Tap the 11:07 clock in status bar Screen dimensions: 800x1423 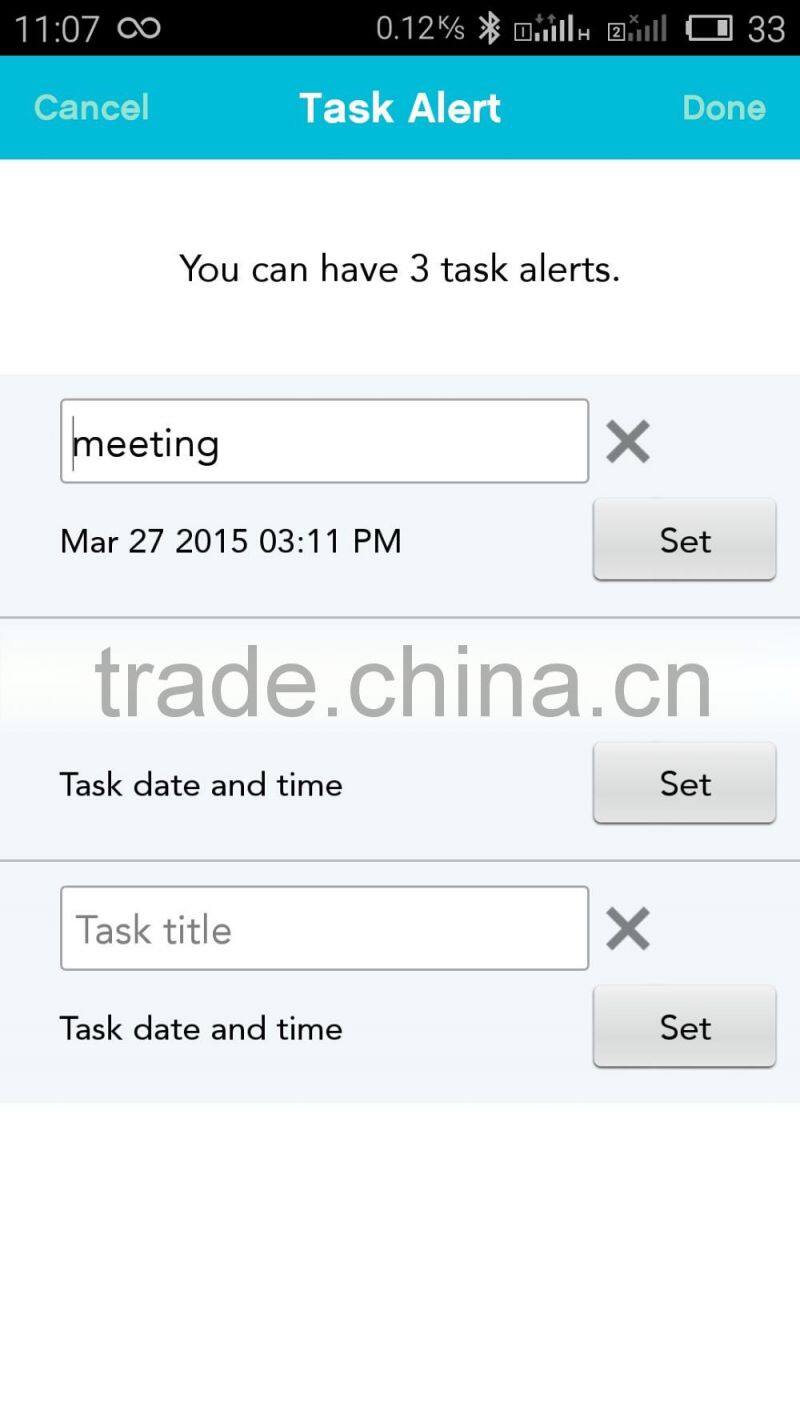57,28
